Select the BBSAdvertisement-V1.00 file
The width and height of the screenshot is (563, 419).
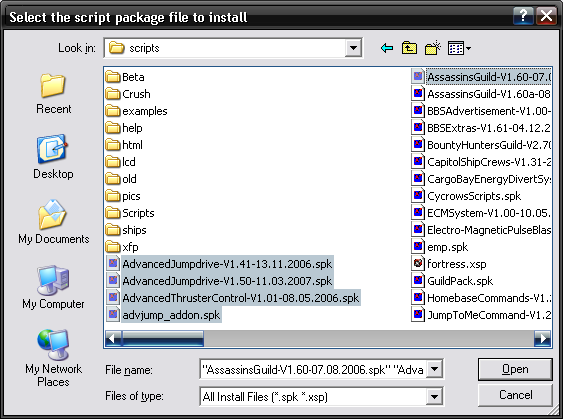pyautogui.click(x=481, y=111)
